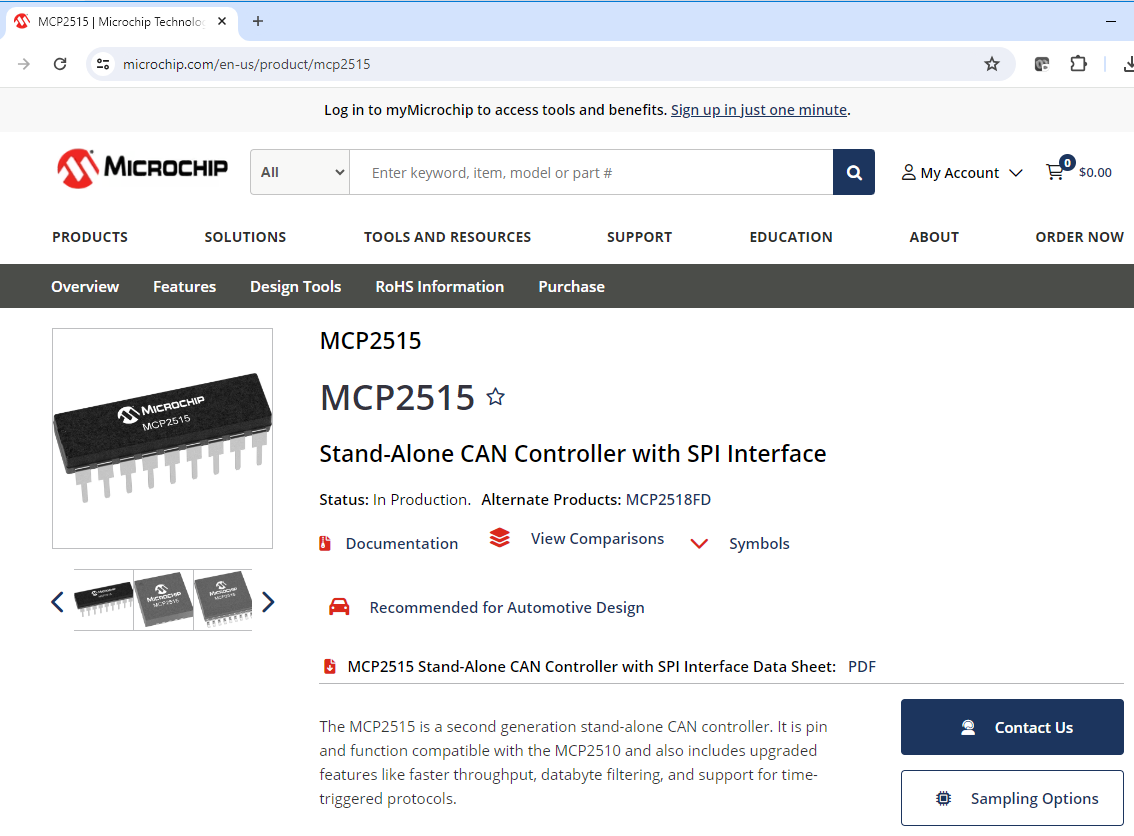Expand the Symbols chevron
1134x836 pixels.
699,543
